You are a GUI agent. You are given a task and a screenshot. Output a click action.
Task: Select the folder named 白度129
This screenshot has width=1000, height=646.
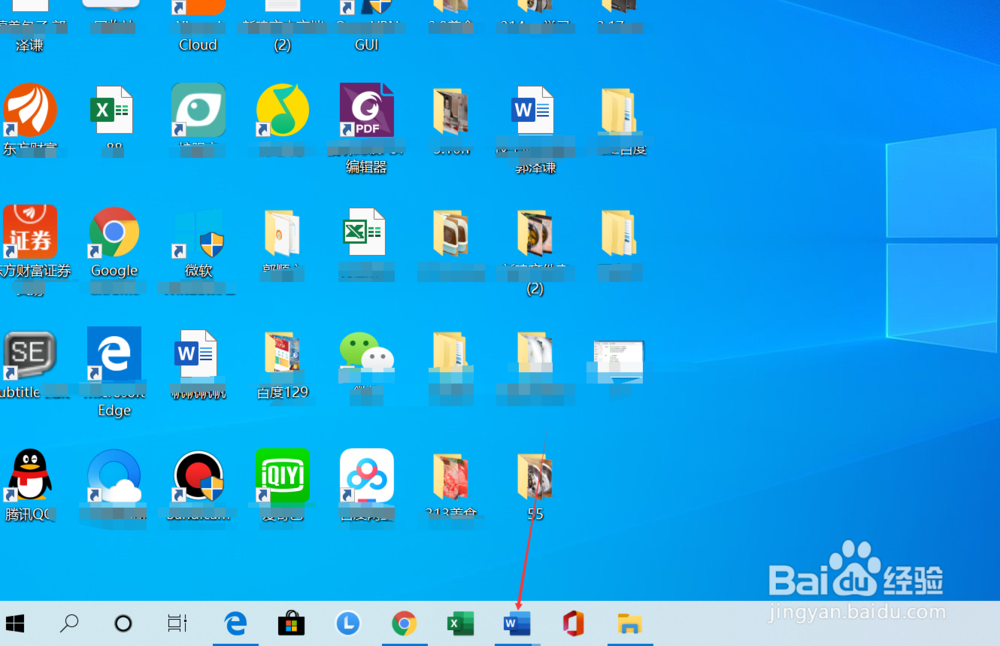tap(283, 353)
